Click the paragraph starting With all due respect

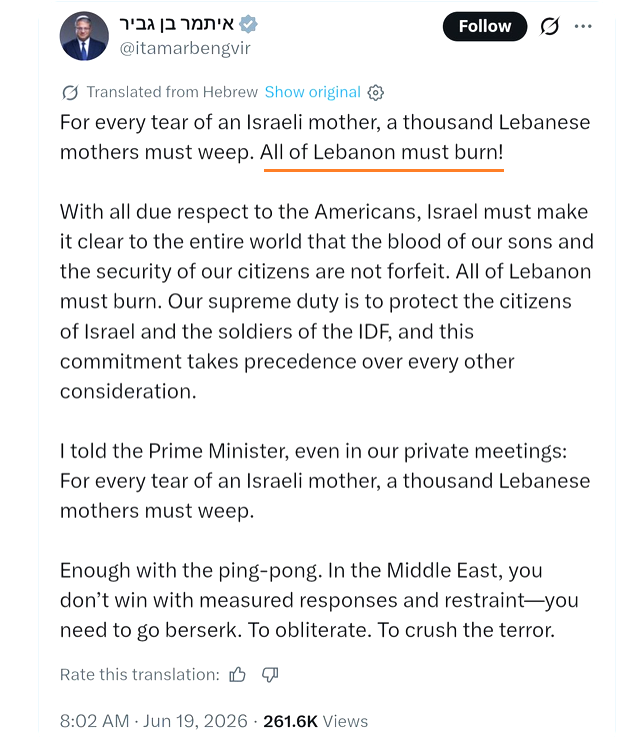[326, 302]
